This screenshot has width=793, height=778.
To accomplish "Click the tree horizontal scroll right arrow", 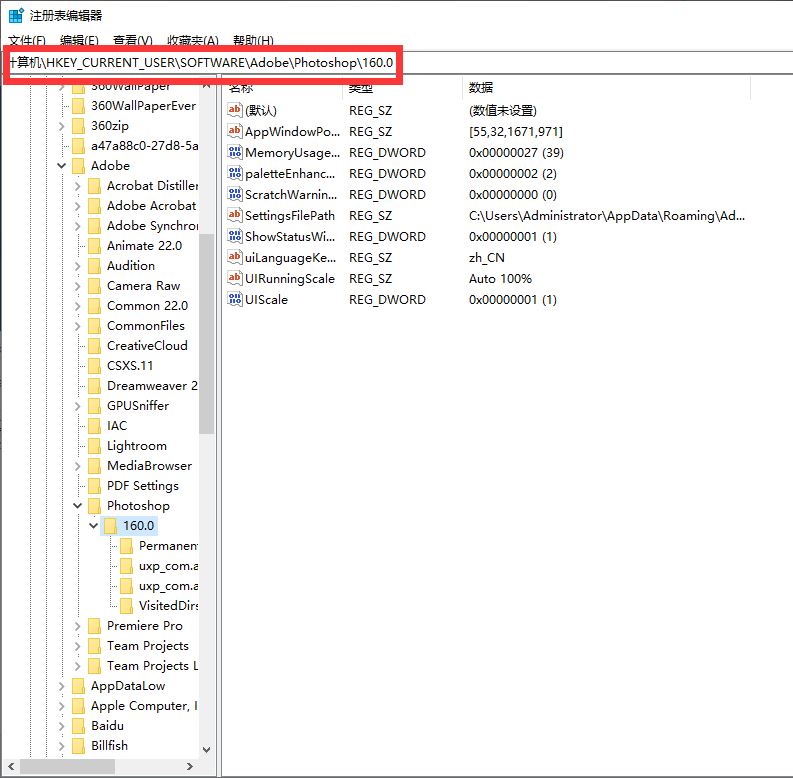I will (190, 766).
